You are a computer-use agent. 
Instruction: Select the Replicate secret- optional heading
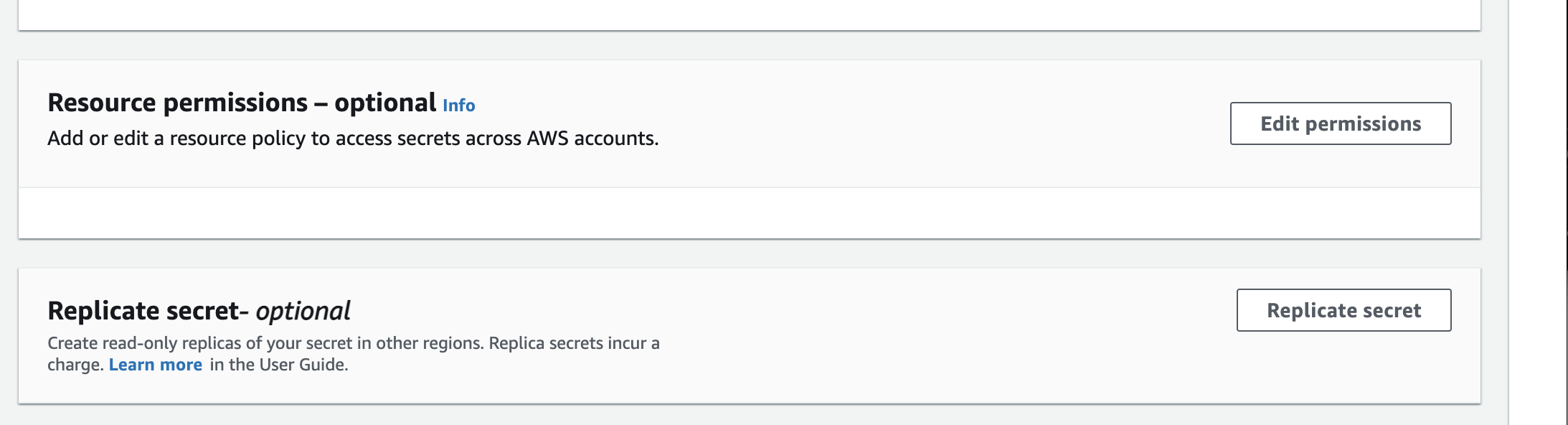tap(199, 311)
